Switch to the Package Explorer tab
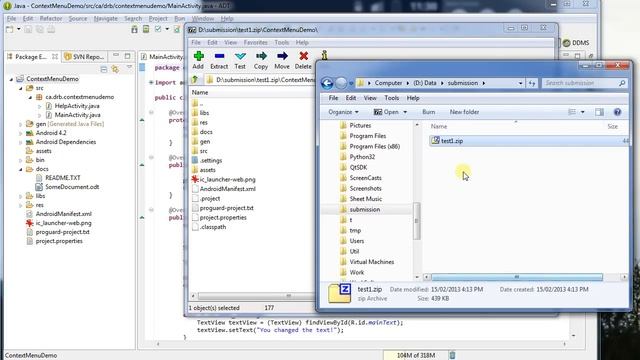 tap(32, 57)
